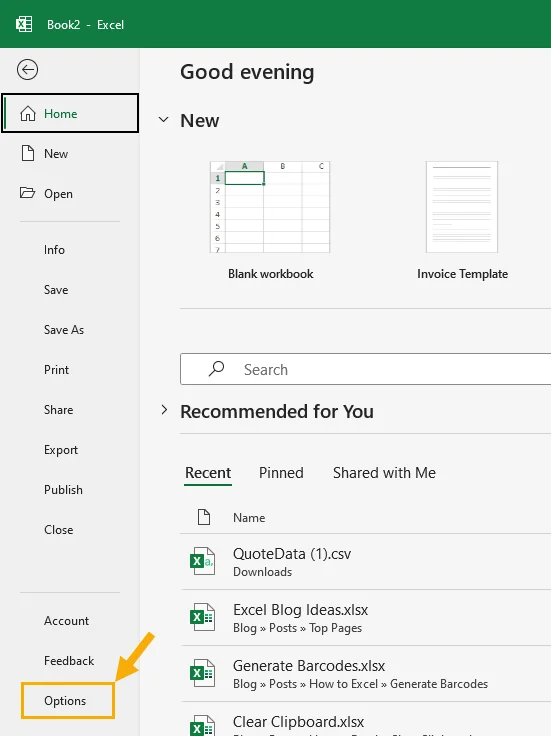Open the Info page
This screenshot has width=551, height=736.
(54, 250)
